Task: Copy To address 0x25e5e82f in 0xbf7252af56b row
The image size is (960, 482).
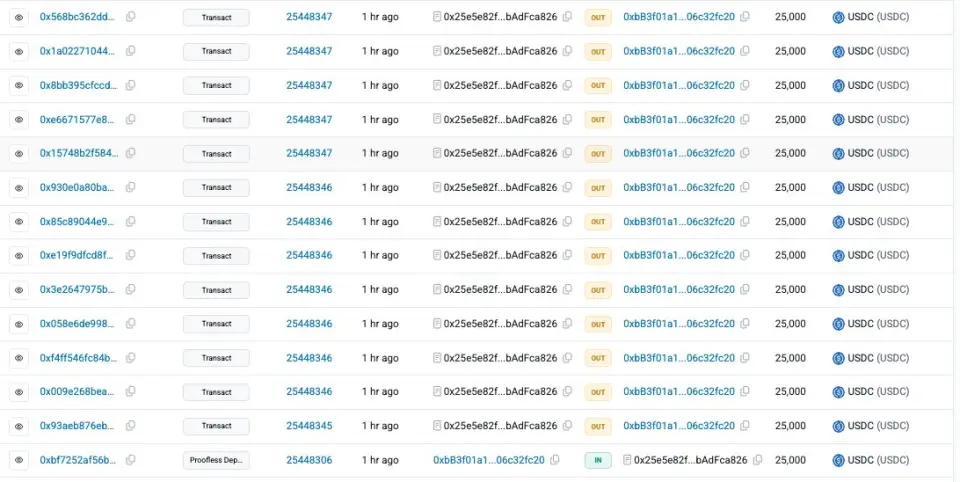Action: pyautogui.click(x=758, y=460)
